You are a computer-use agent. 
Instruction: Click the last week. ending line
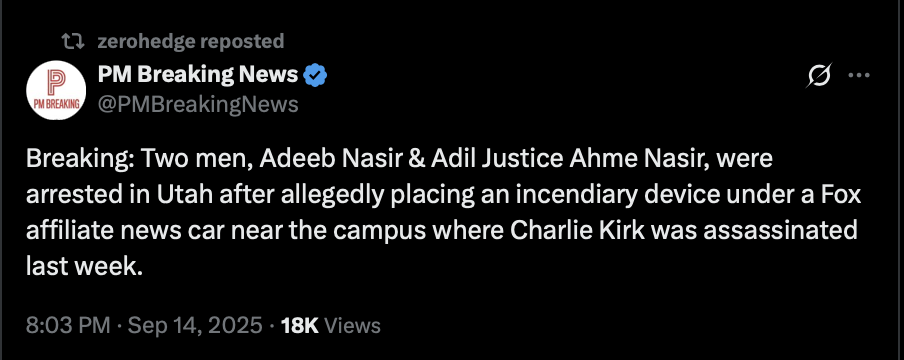click(84, 266)
